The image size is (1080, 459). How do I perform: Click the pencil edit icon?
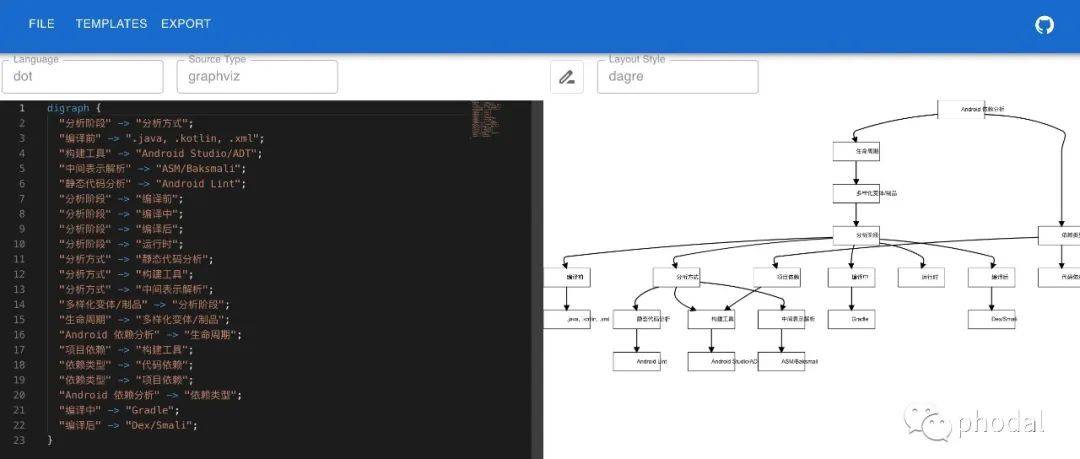click(x=567, y=77)
